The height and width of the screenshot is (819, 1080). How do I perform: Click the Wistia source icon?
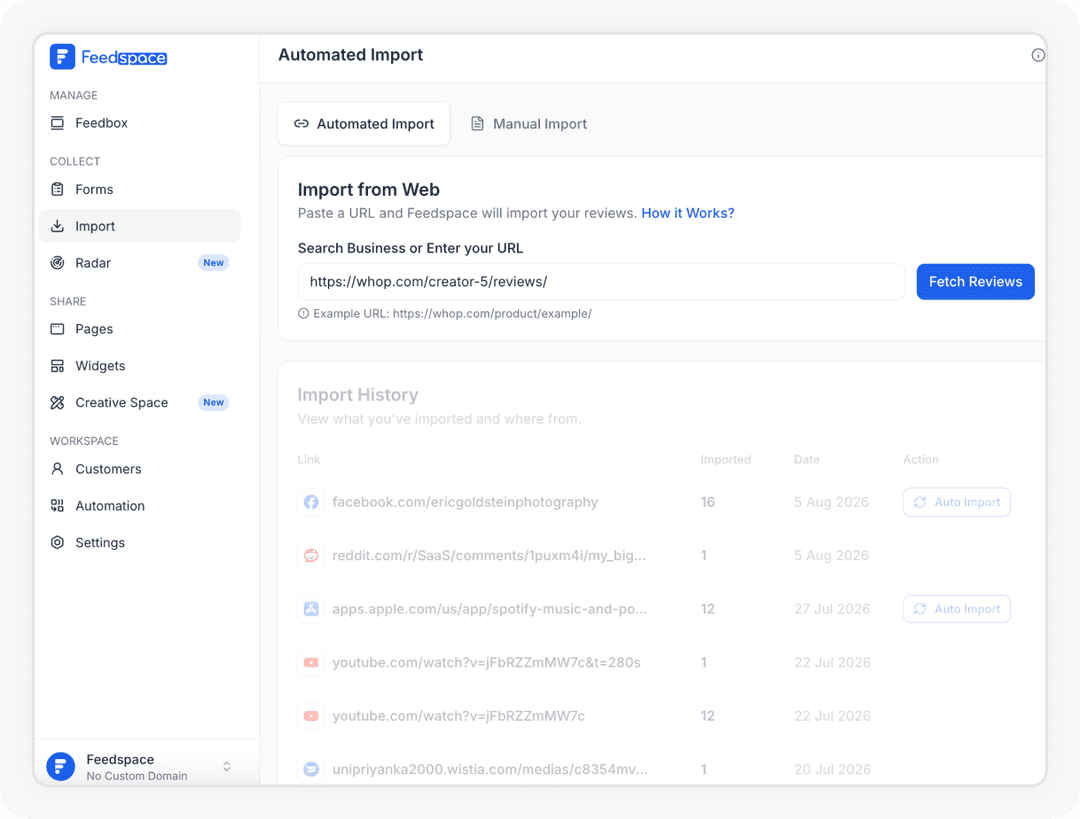[311, 769]
